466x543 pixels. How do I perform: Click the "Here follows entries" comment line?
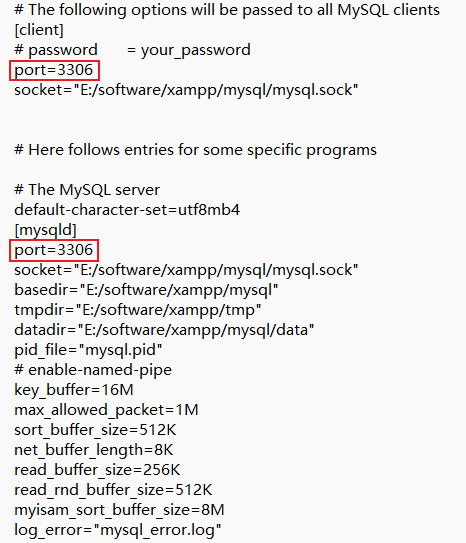tap(195, 150)
